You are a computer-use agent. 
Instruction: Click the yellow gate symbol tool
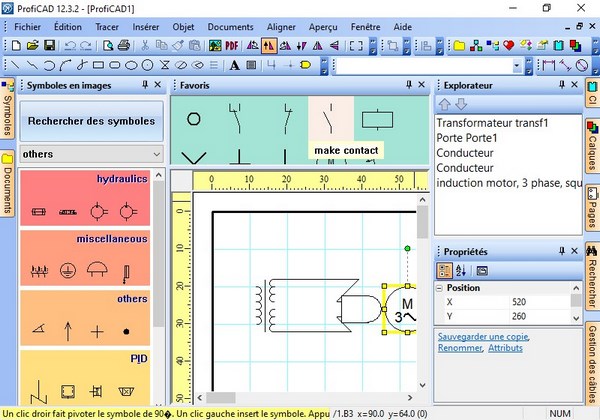(305, 65)
